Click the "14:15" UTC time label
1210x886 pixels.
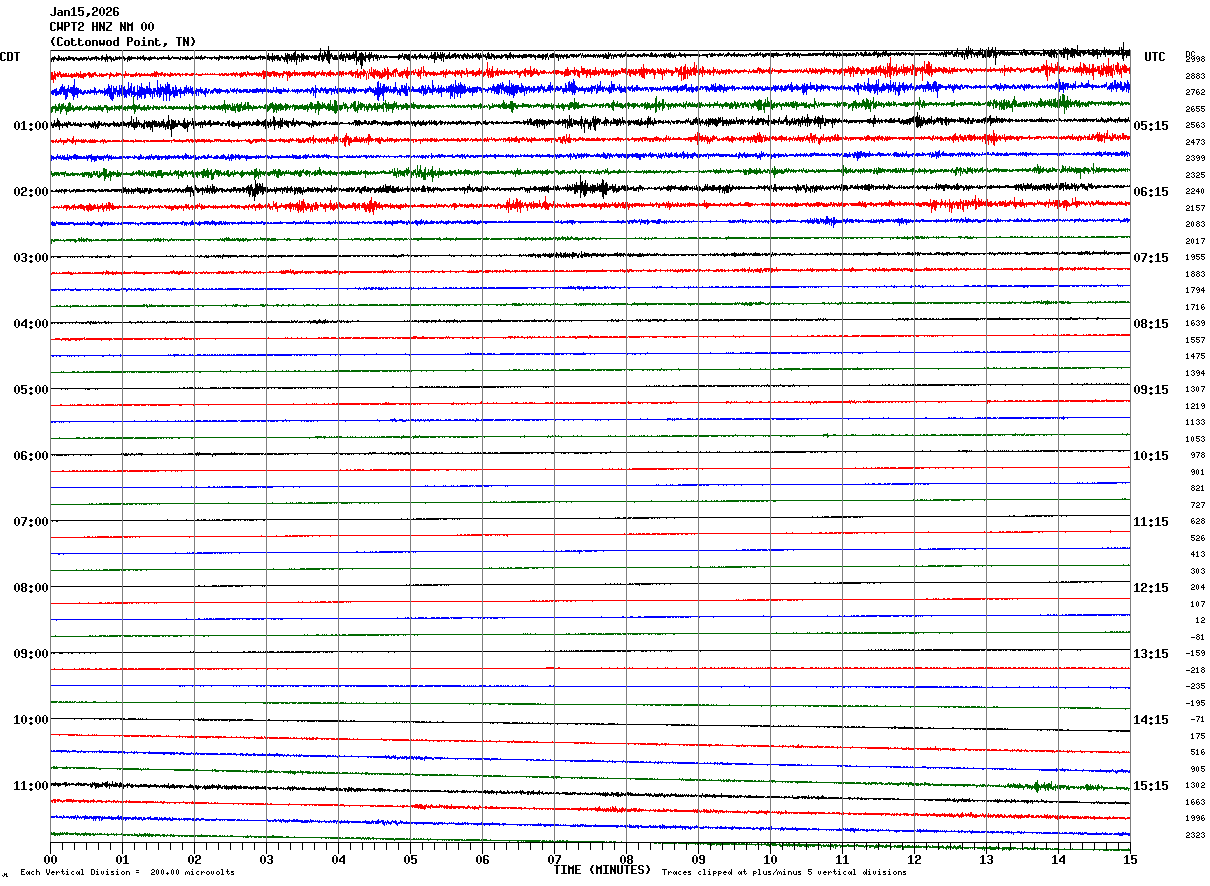[1151, 720]
